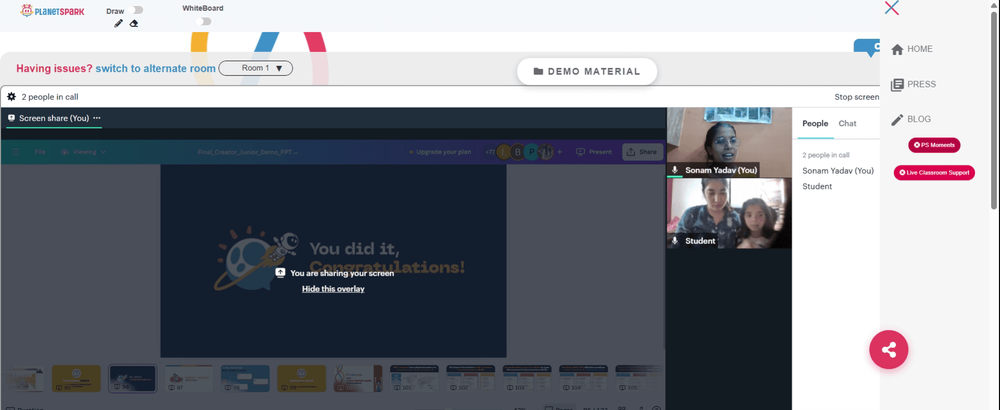The height and width of the screenshot is (410, 1000).
Task: Click the Student microphone icon
Action: point(675,241)
